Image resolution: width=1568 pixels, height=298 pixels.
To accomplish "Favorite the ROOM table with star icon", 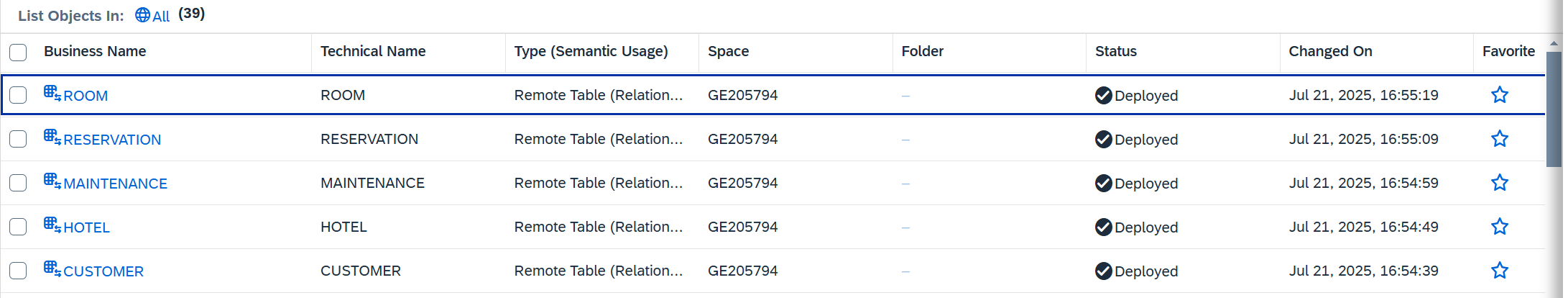I will (x=1499, y=95).
